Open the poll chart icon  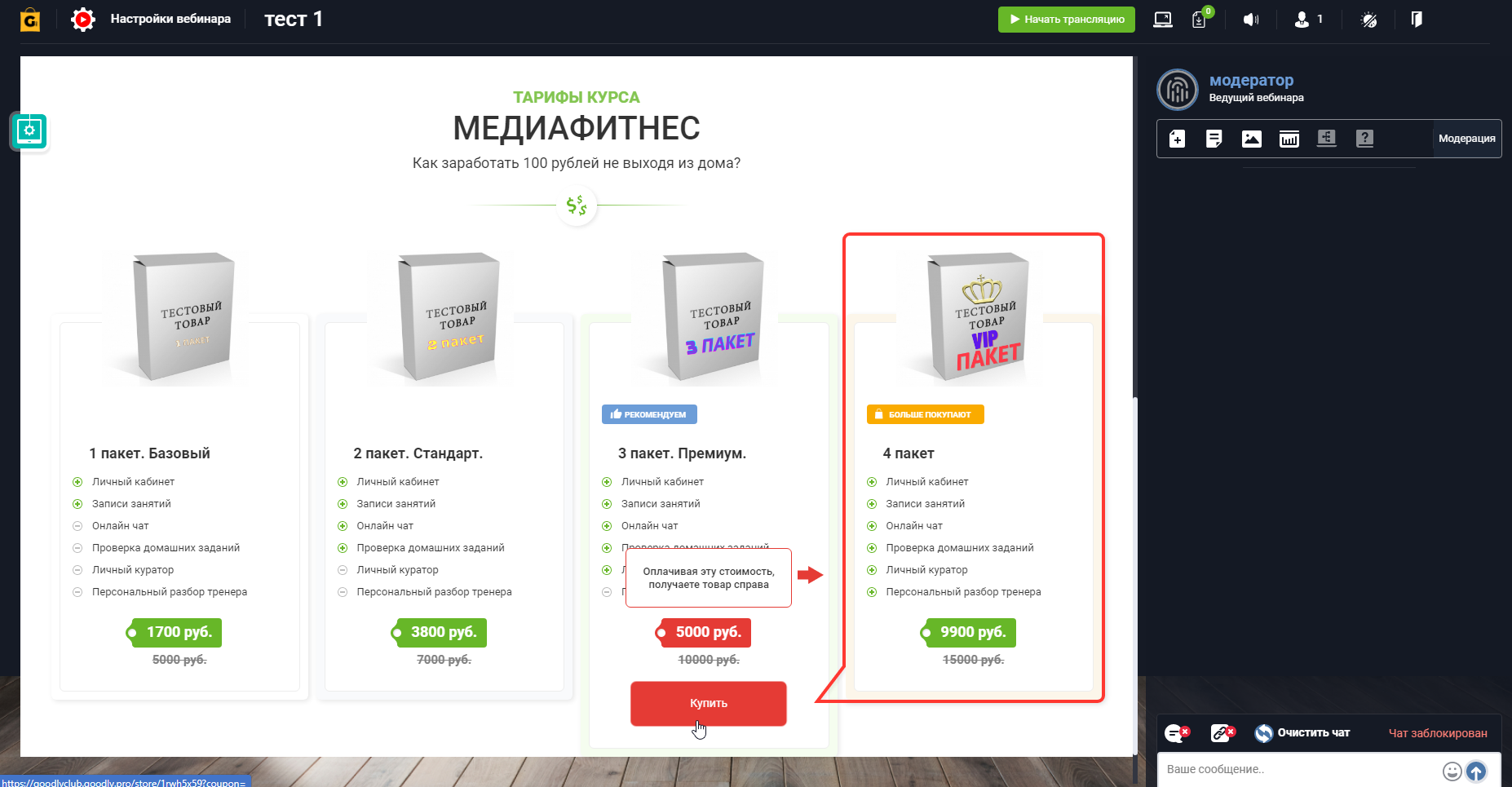[x=1289, y=139]
